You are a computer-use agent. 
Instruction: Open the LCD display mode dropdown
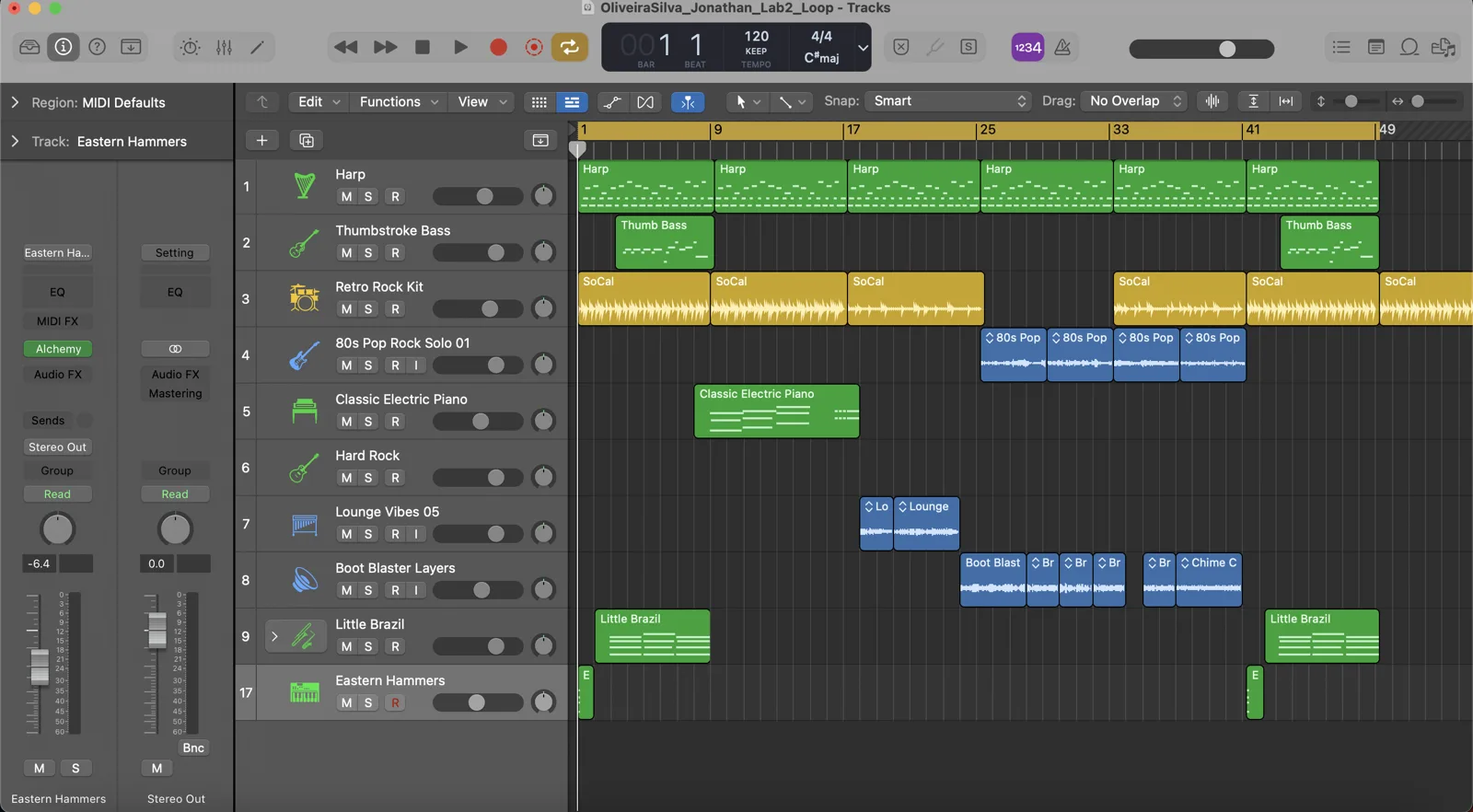click(863, 47)
